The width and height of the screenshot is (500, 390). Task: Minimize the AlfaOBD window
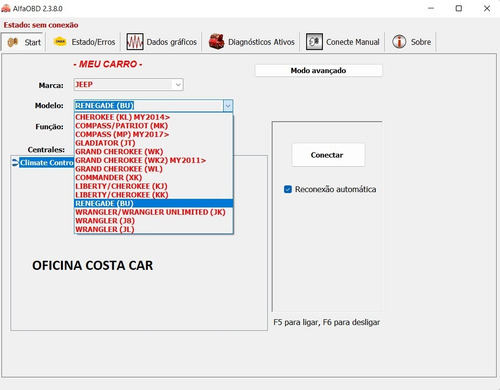(x=431, y=8)
